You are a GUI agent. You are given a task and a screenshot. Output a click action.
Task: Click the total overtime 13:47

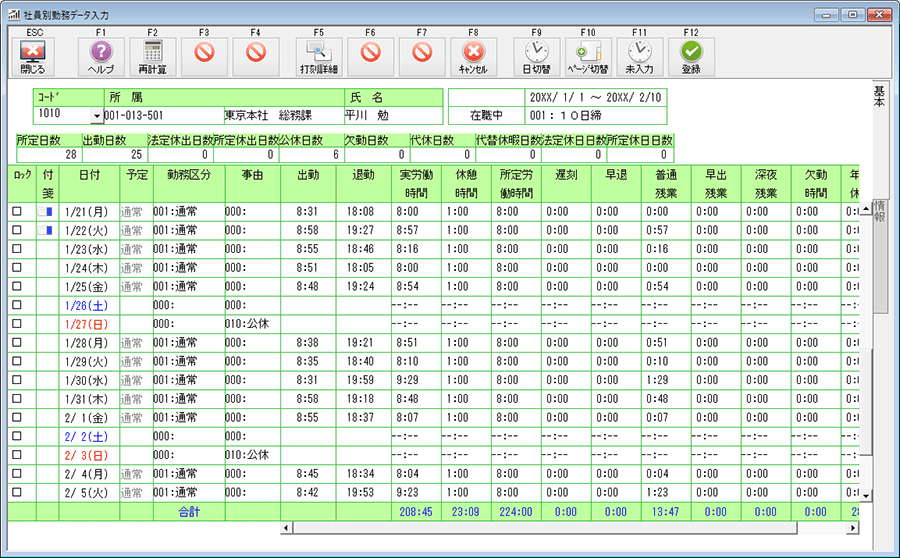tap(665, 512)
